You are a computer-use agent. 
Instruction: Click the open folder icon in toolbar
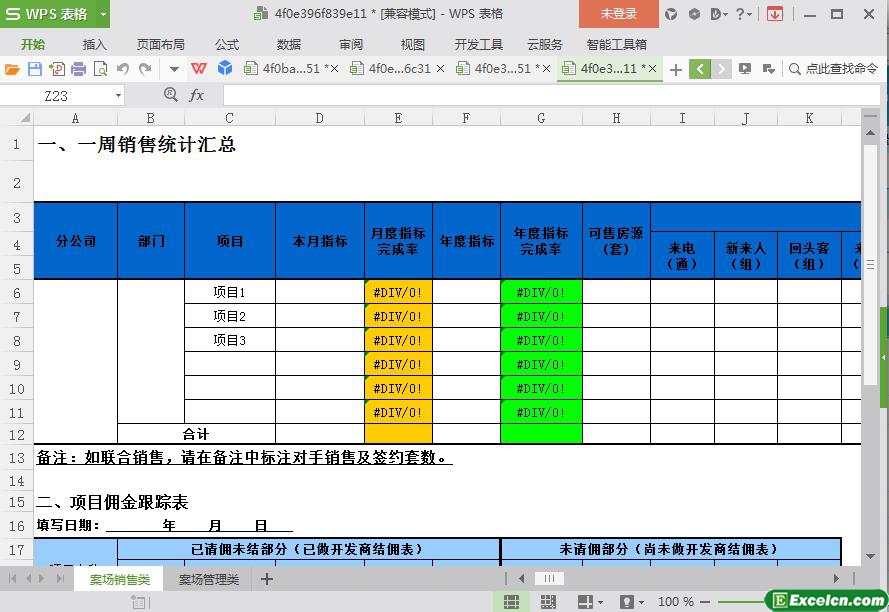pyautogui.click(x=12, y=69)
